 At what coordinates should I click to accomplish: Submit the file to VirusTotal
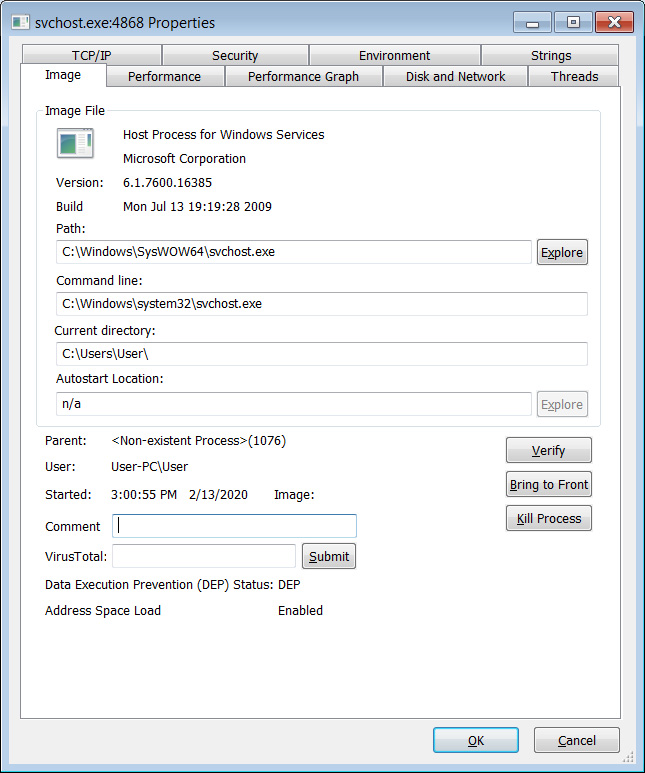click(x=329, y=556)
